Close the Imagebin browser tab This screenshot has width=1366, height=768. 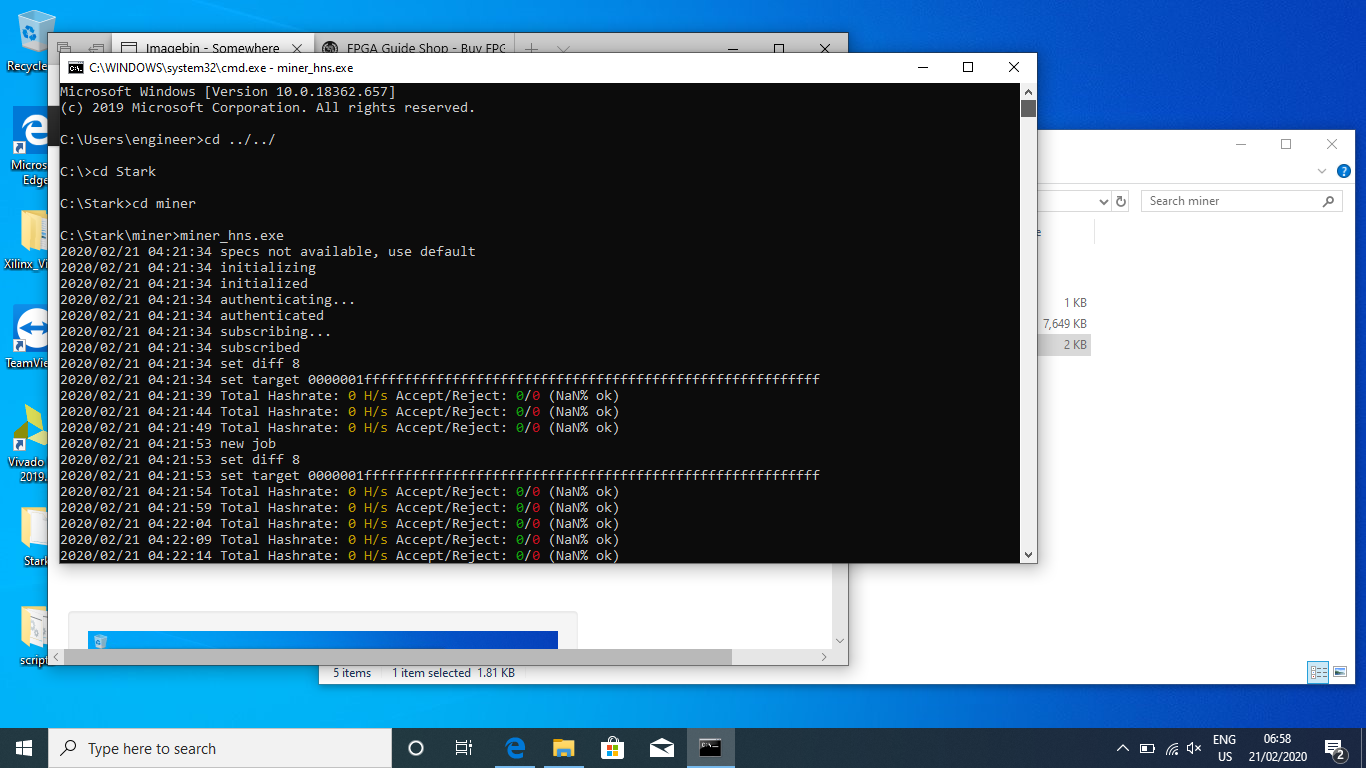(x=296, y=48)
